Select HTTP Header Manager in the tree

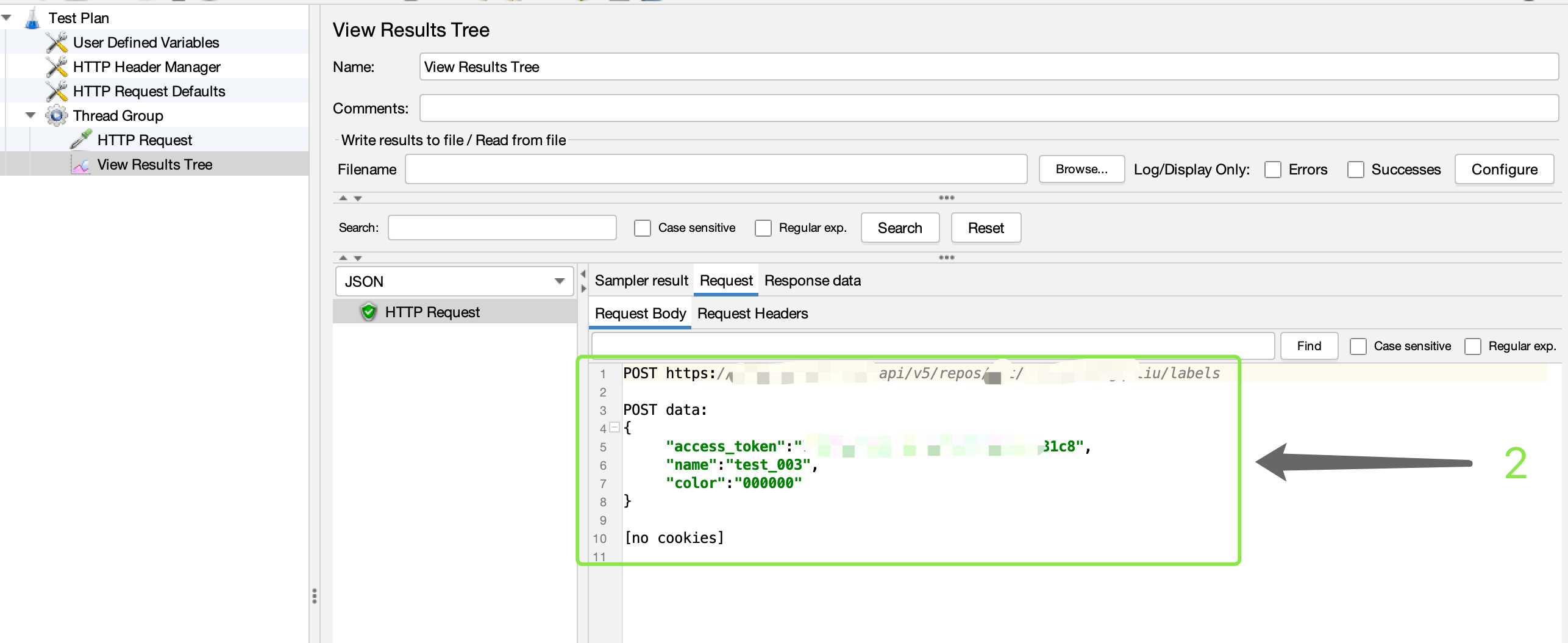(146, 67)
